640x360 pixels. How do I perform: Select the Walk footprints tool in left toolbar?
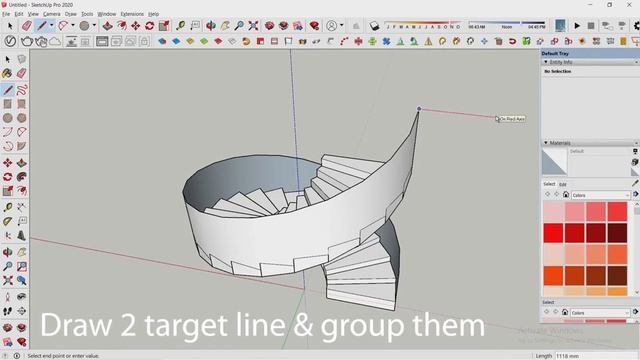[7, 311]
